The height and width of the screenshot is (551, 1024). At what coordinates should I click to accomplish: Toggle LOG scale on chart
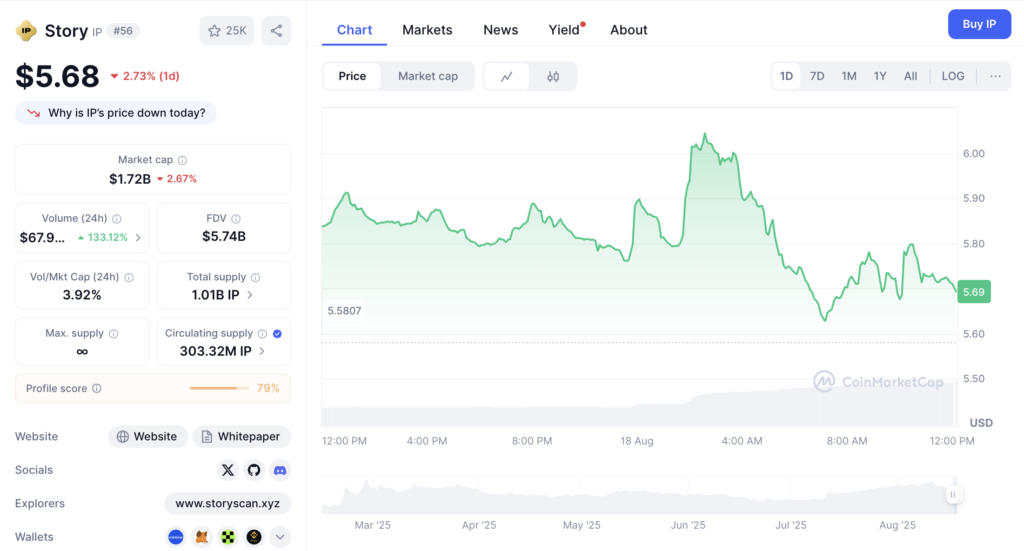[953, 76]
